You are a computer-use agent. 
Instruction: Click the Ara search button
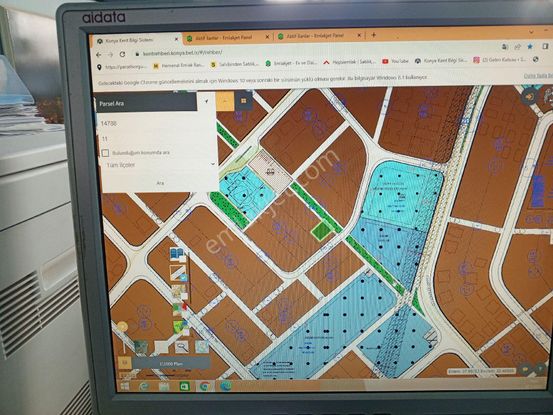click(160, 183)
